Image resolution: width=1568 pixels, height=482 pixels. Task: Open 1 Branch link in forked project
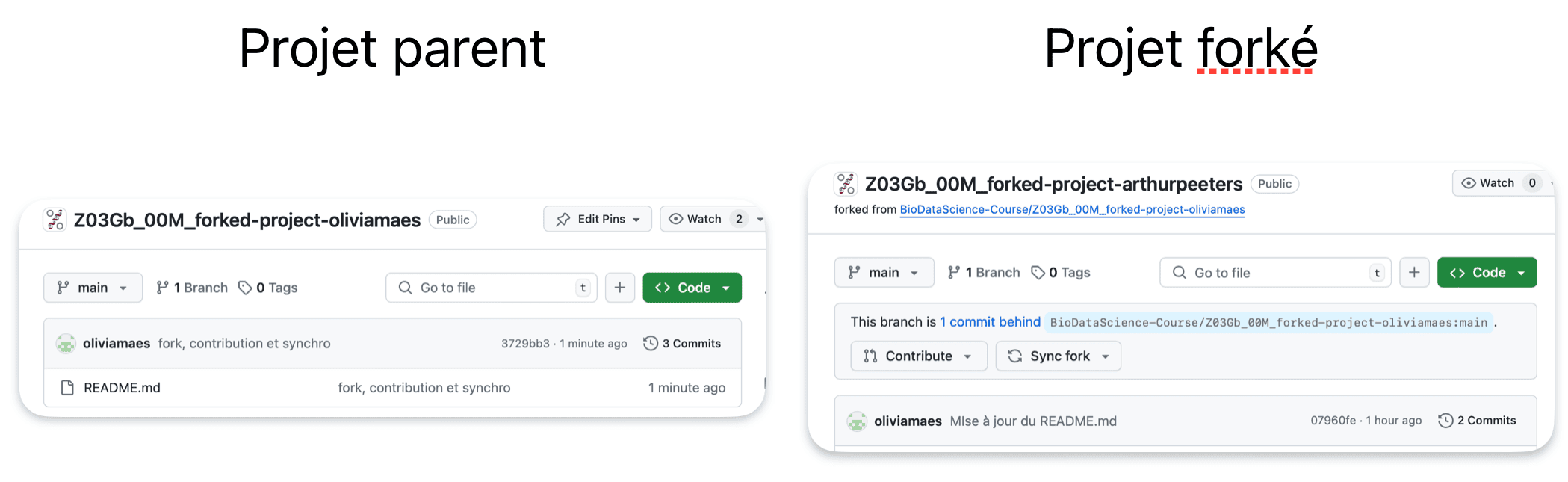tap(984, 273)
